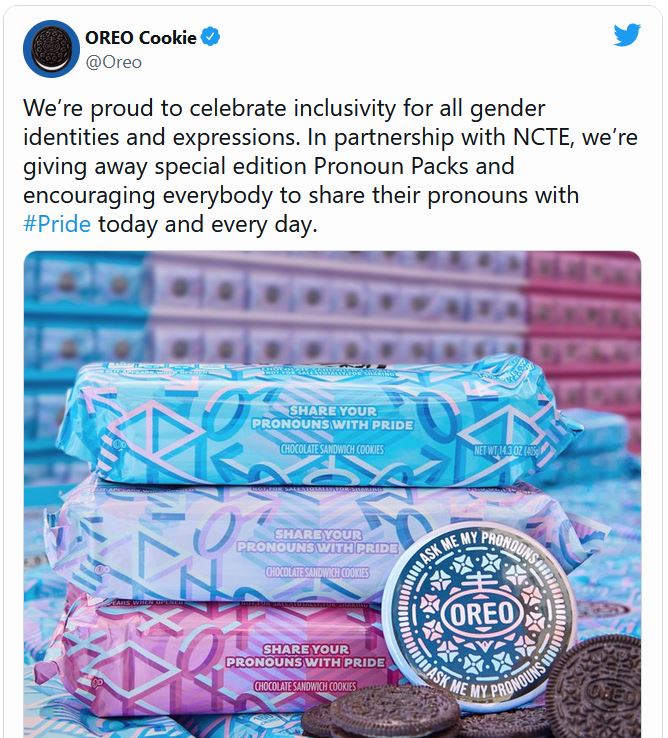Select the lavender pack's pronouns slogan

pyautogui.click(x=318, y=541)
